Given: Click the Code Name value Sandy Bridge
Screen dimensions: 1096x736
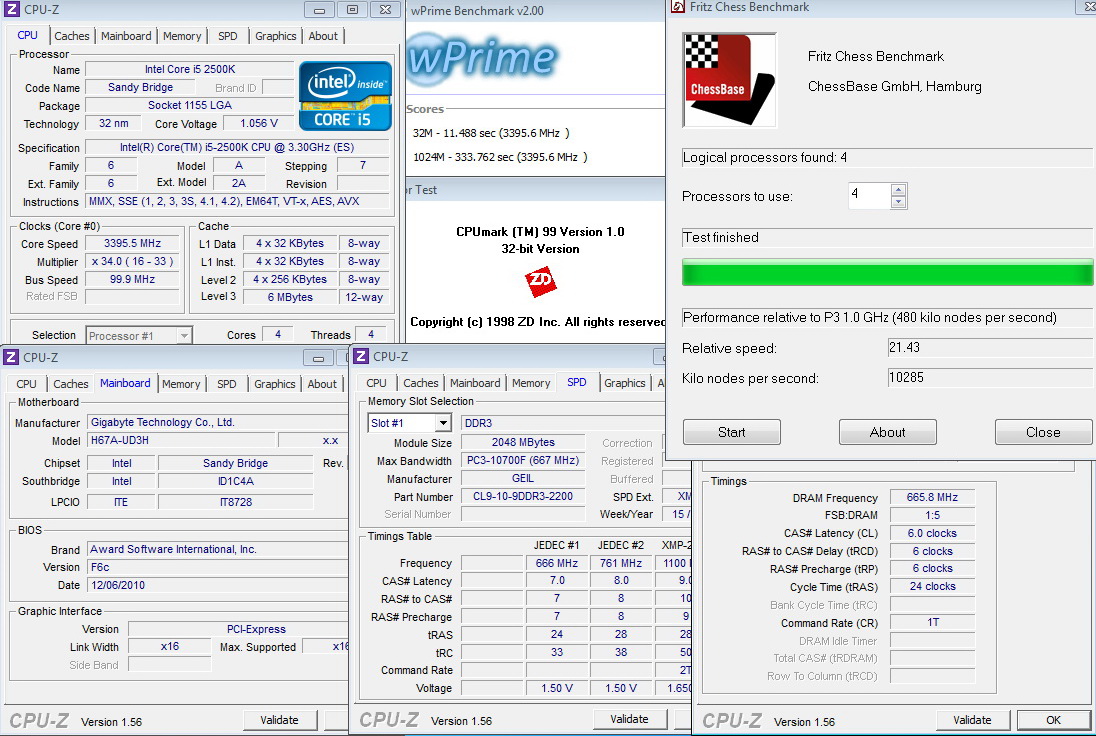Looking at the screenshot, I should 140,87.
